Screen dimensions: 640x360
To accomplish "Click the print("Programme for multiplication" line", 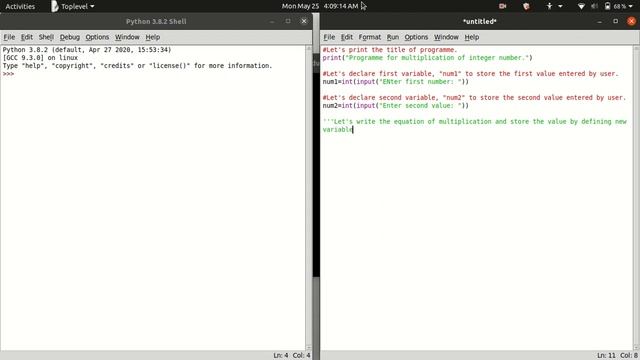I will click(427, 58).
